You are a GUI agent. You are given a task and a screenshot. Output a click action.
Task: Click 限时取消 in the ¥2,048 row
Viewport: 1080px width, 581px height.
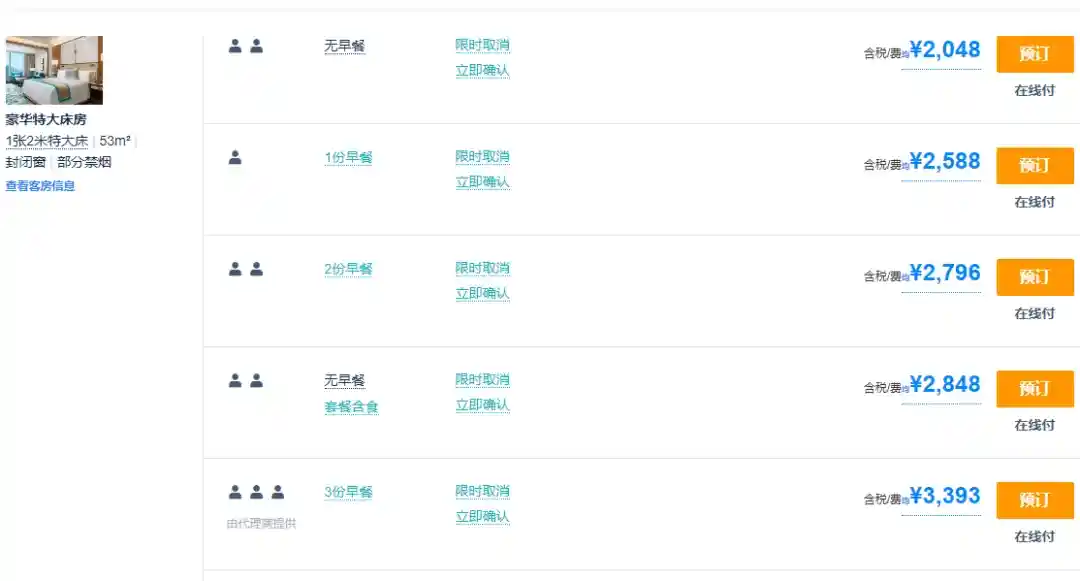pyautogui.click(x=482, y=46)
